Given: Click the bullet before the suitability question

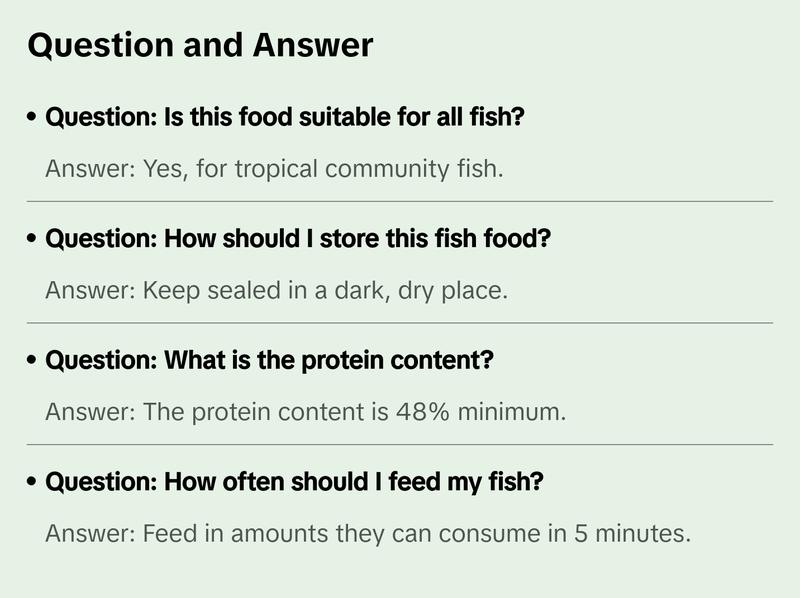Looking at the screenshot, I should [35, 119].
